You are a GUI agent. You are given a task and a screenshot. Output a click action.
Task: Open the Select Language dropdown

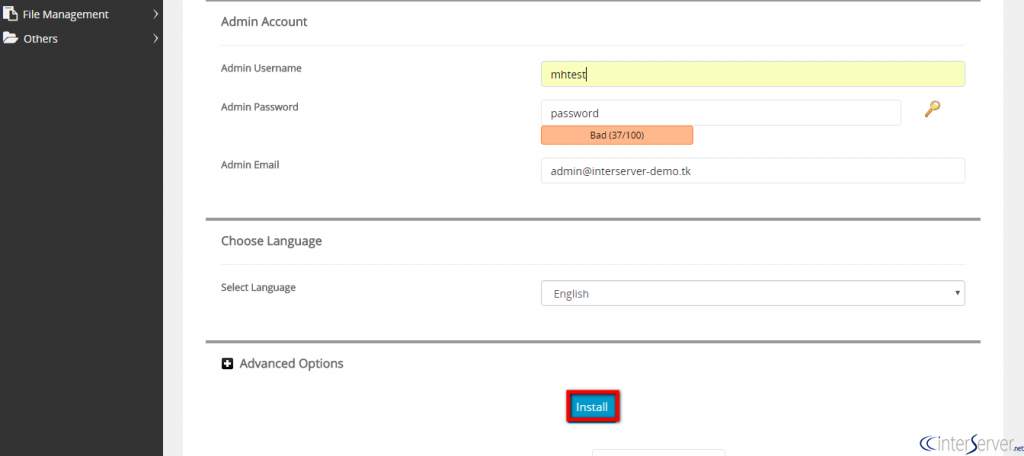tap(753, 293)
